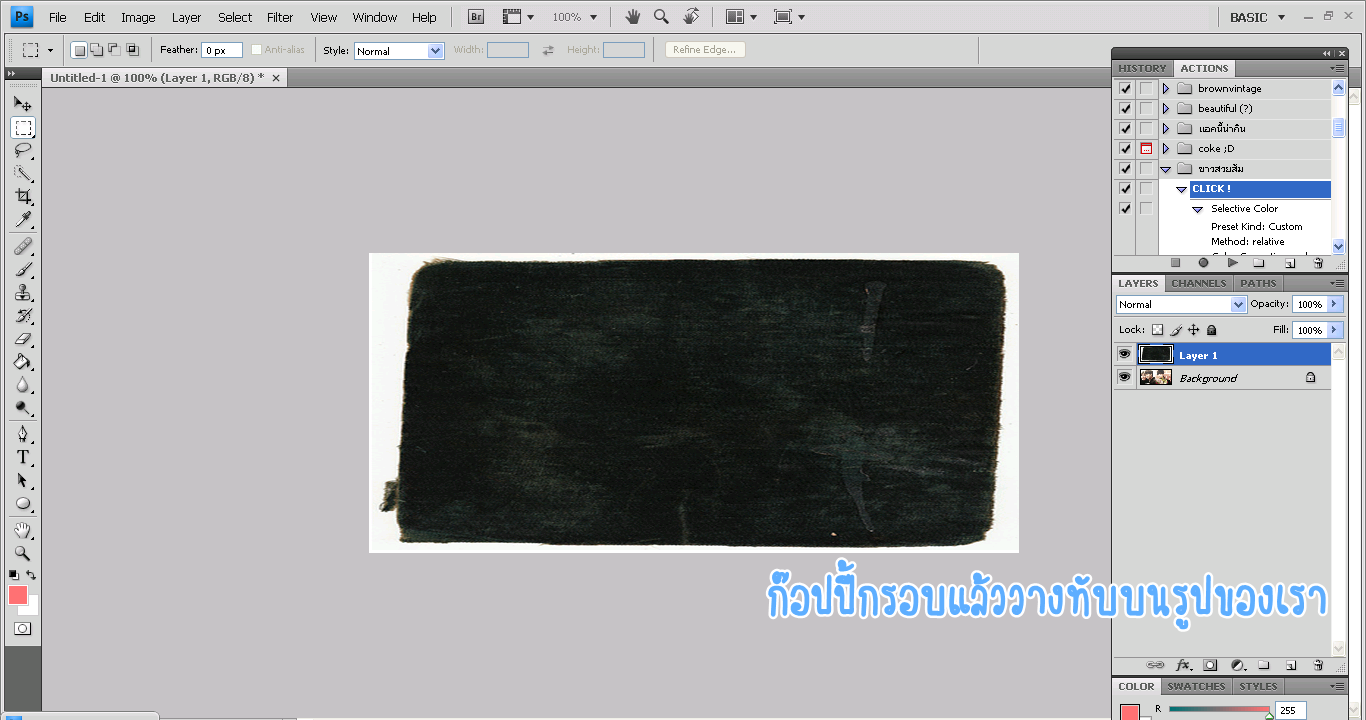Expand the coke ;D action set

(1166, 148)
